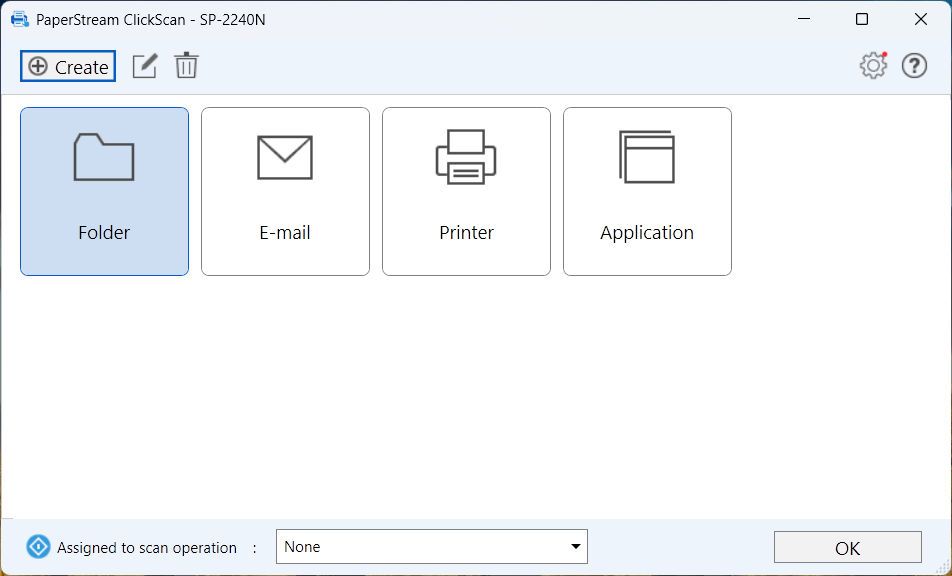The height and width of the screenshot is (576, 952).
Task: Click the PaperStream ClickScan title bar app icon
Action: point(19,19)
